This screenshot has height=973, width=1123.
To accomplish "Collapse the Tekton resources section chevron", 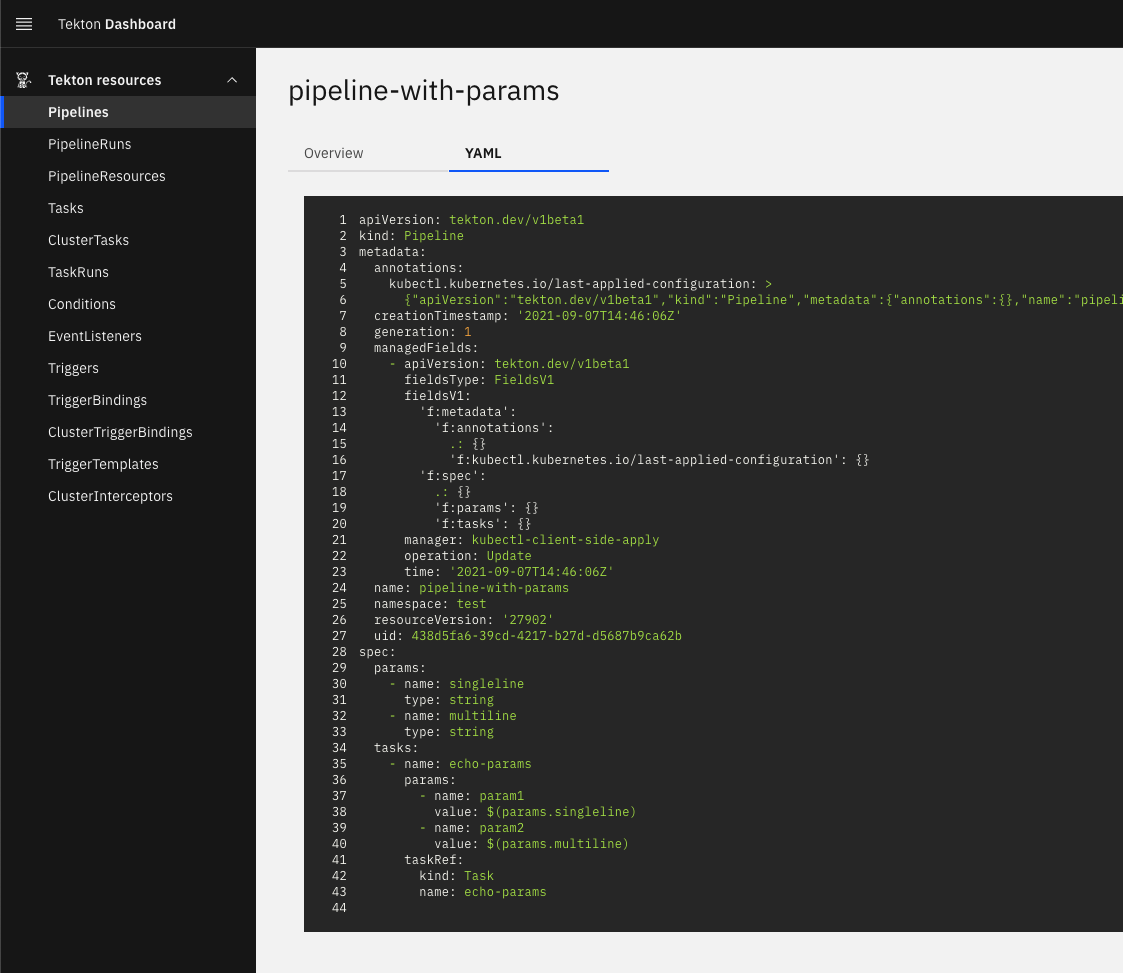I will [232, 80].
